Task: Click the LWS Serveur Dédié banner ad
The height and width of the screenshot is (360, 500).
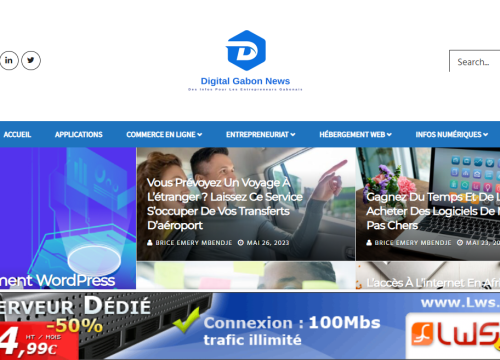Action: point(250,326)
